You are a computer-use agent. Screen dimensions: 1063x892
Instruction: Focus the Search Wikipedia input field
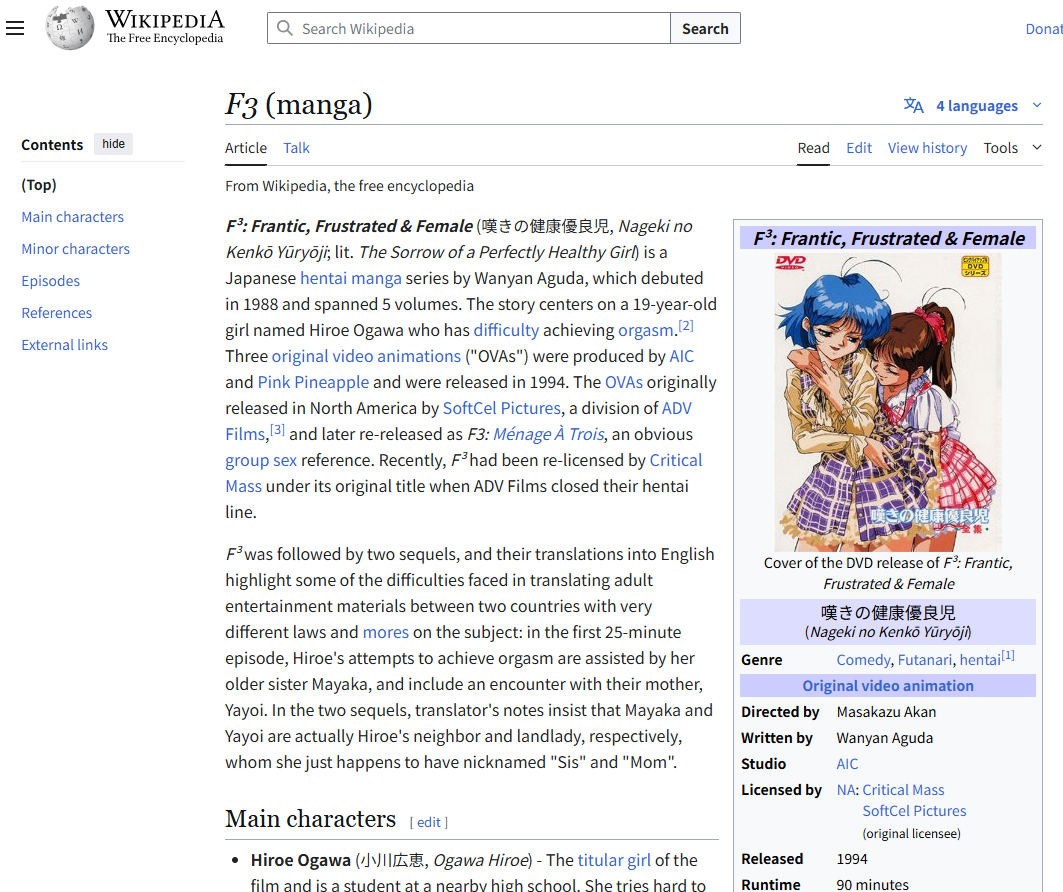pos(469,28)
